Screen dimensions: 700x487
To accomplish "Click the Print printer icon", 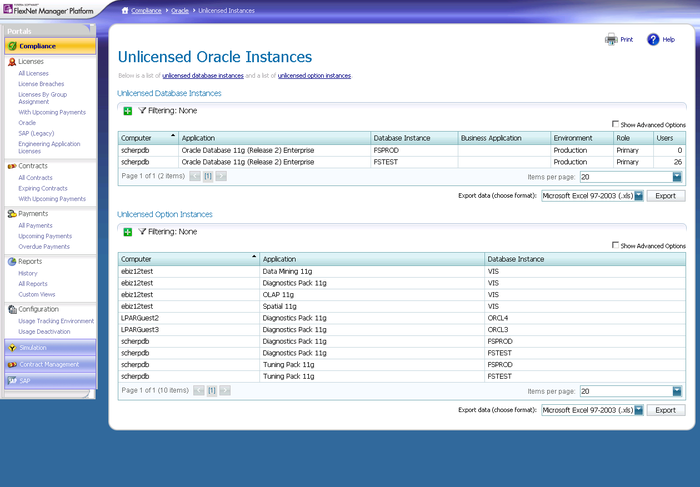I will click(611, 40).
